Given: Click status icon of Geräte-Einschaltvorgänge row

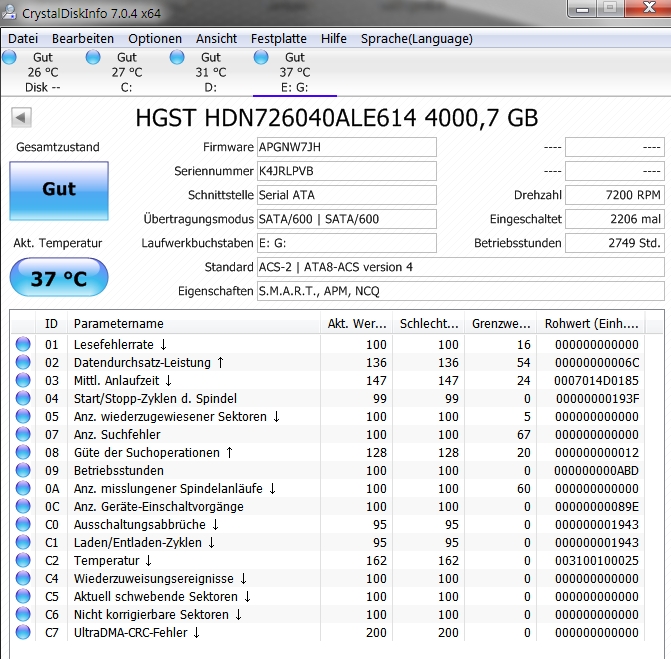Looking at the screenshot, I should [x=23, y=506].
